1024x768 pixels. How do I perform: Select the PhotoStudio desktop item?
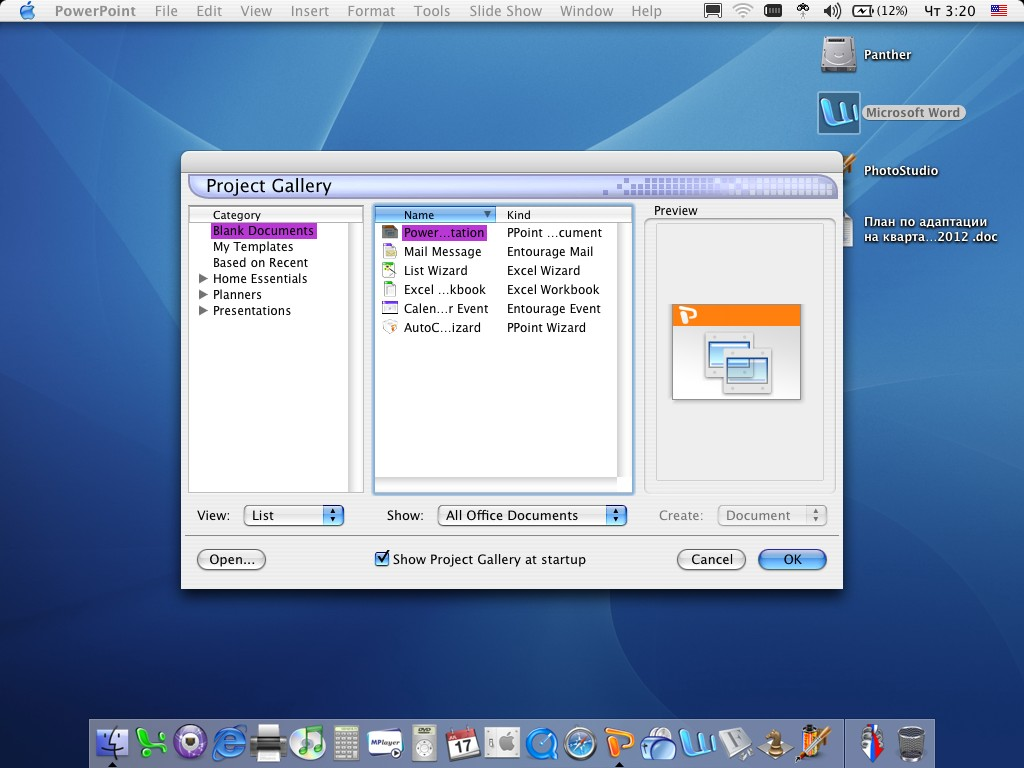coord(901,170)
